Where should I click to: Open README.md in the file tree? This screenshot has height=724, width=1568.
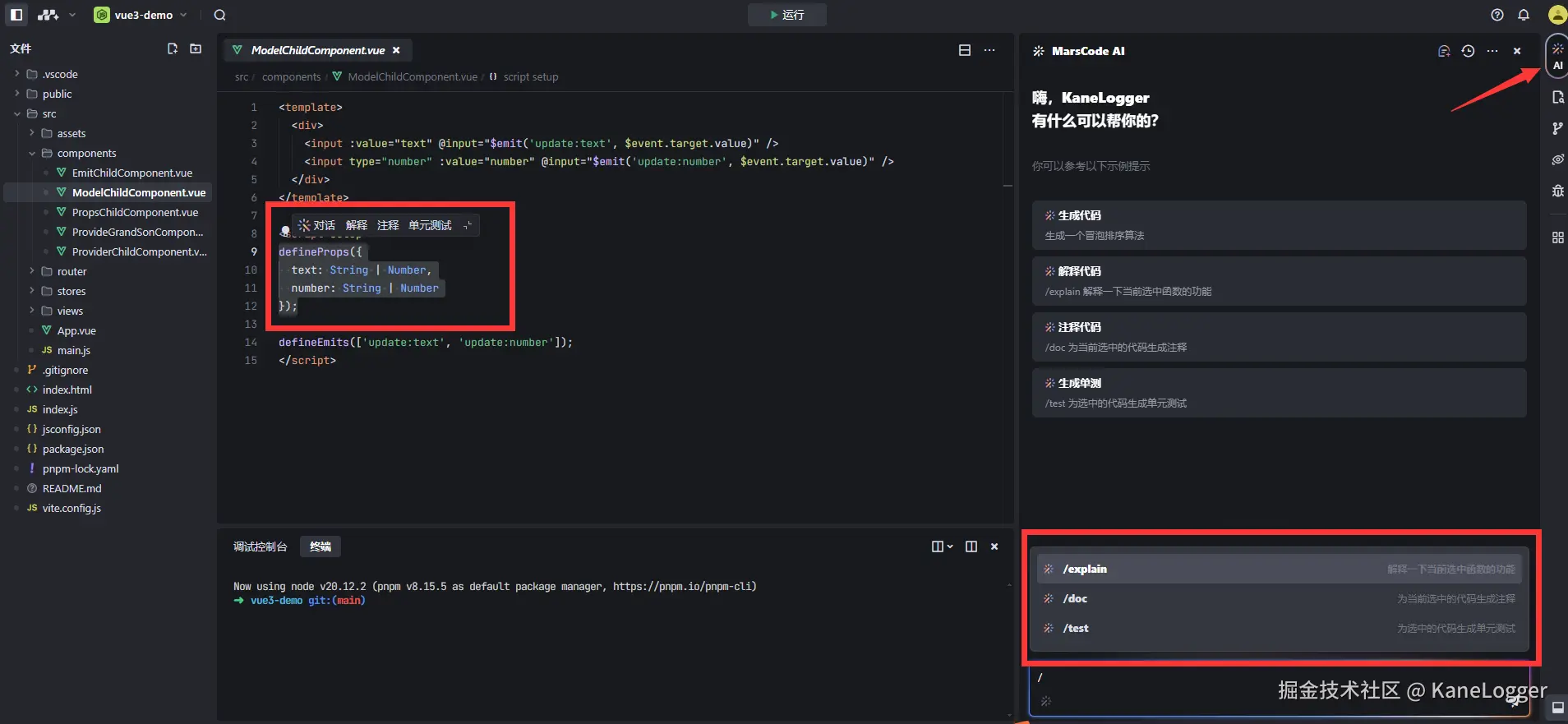(x=71, y=488)
